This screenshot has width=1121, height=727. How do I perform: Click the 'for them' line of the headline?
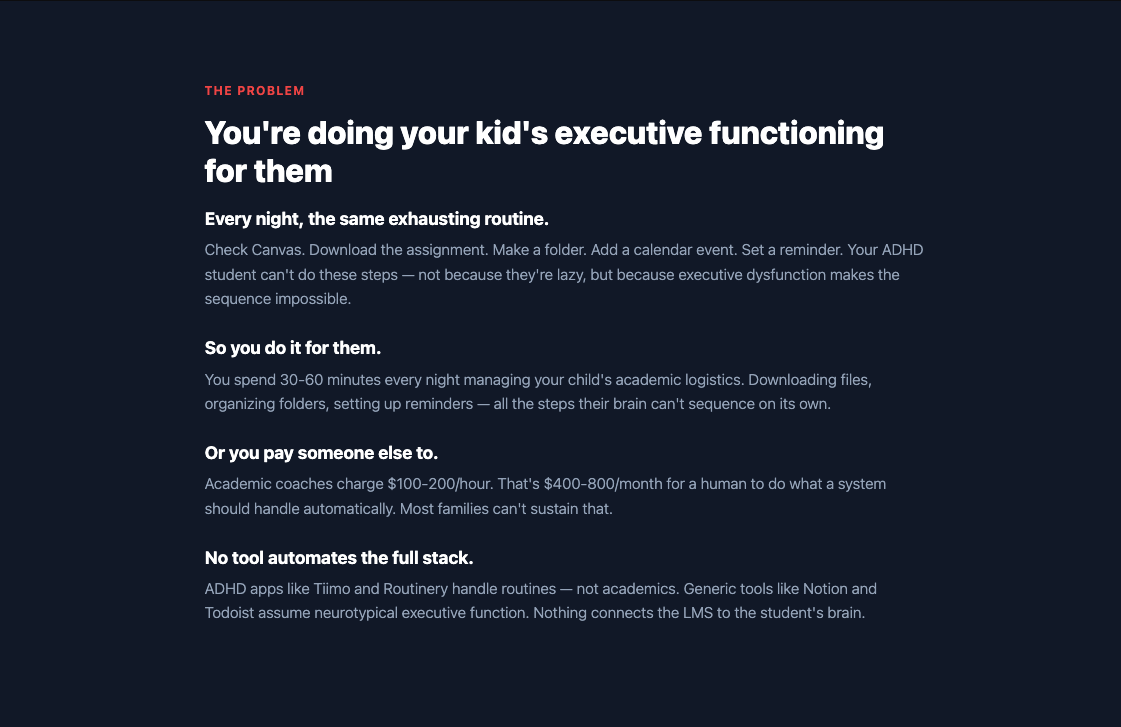coord(268,172)
